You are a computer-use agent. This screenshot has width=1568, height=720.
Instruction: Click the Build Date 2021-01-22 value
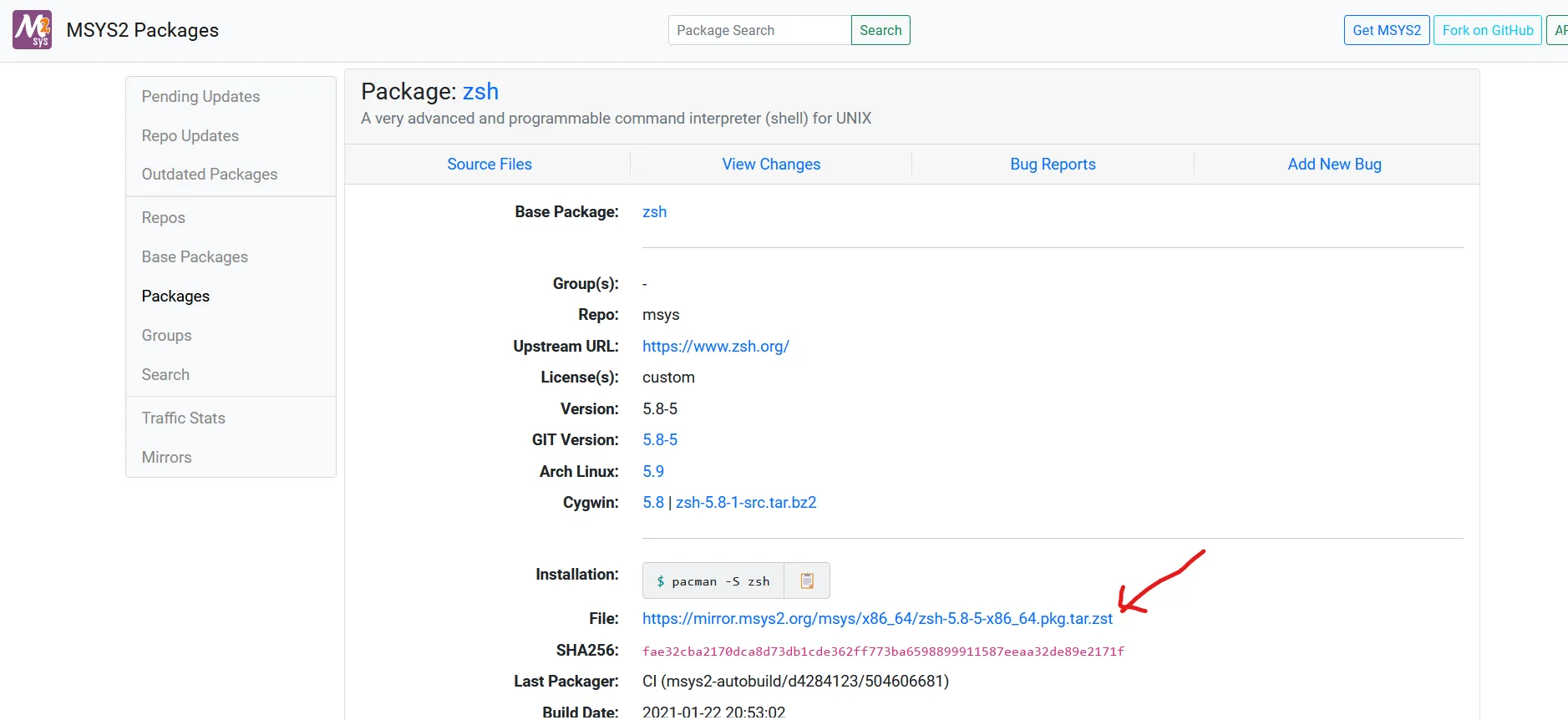click(x=713, y=712)
